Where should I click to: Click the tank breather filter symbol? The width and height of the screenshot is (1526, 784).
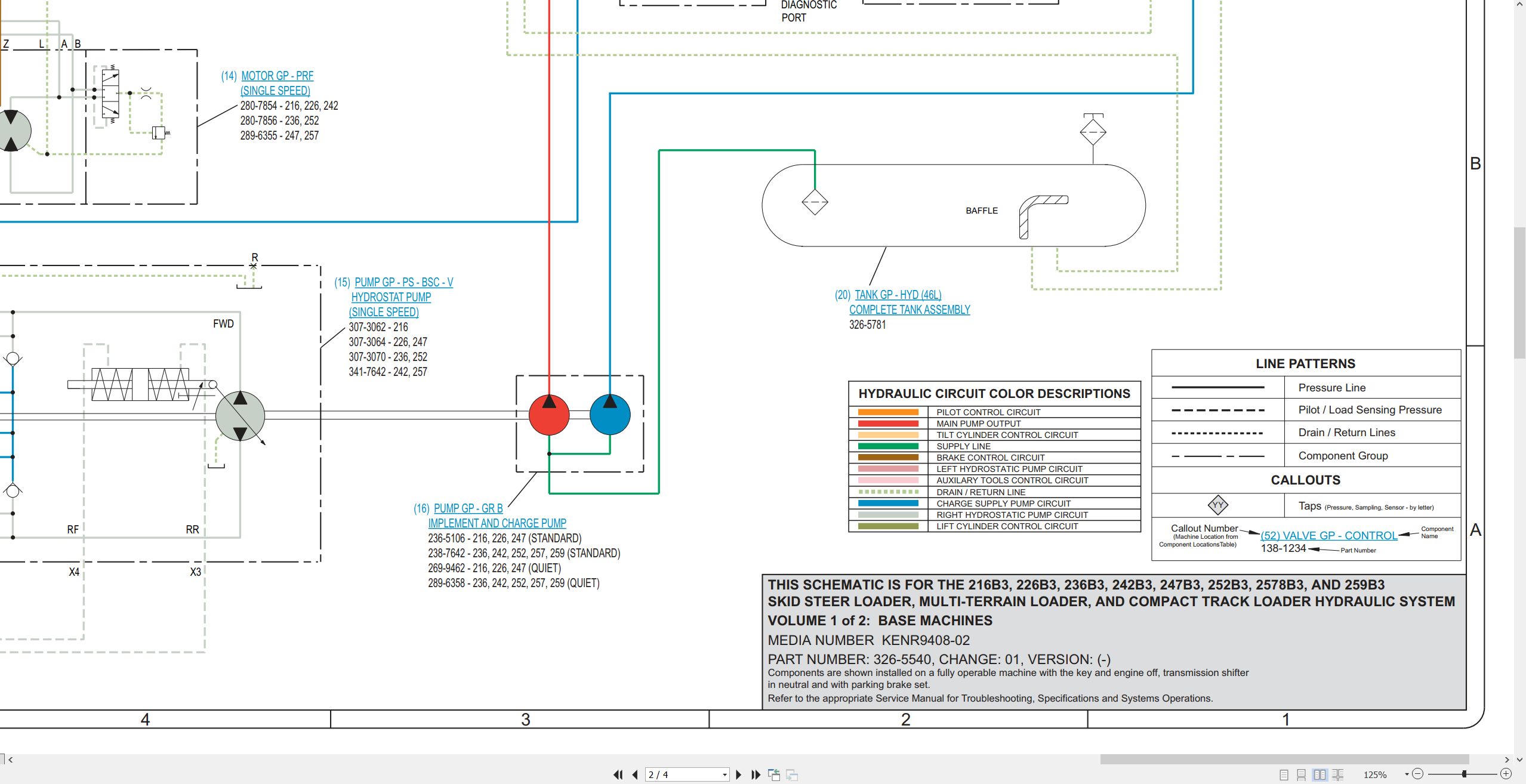(1093, 132)
